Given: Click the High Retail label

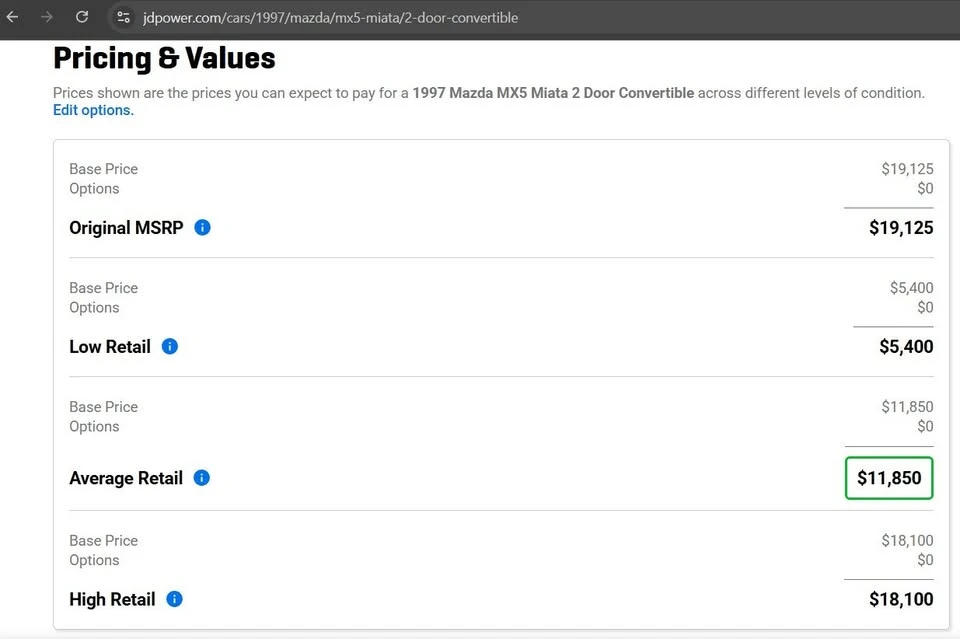Looking at the screenshot, I should [112, 599].
